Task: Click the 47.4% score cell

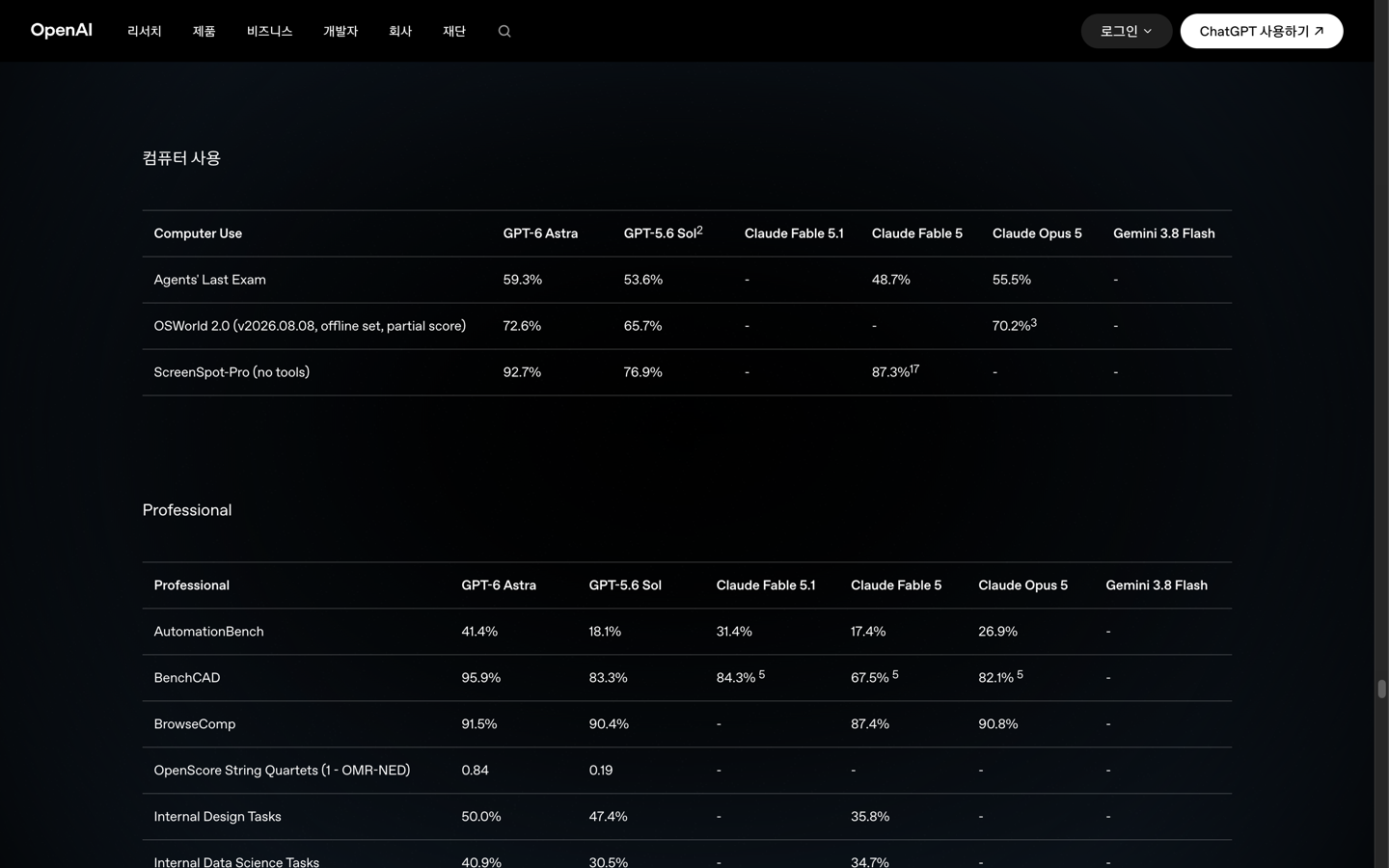Action: (609, 817)
